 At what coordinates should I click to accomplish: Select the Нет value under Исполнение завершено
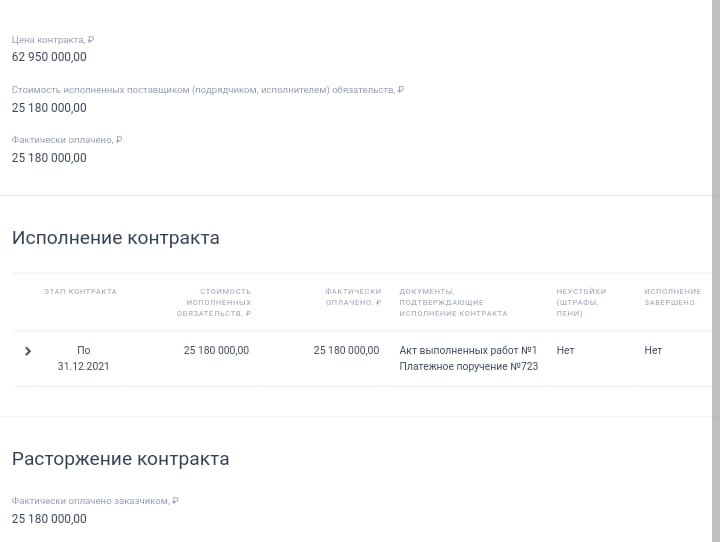[653, 350]
